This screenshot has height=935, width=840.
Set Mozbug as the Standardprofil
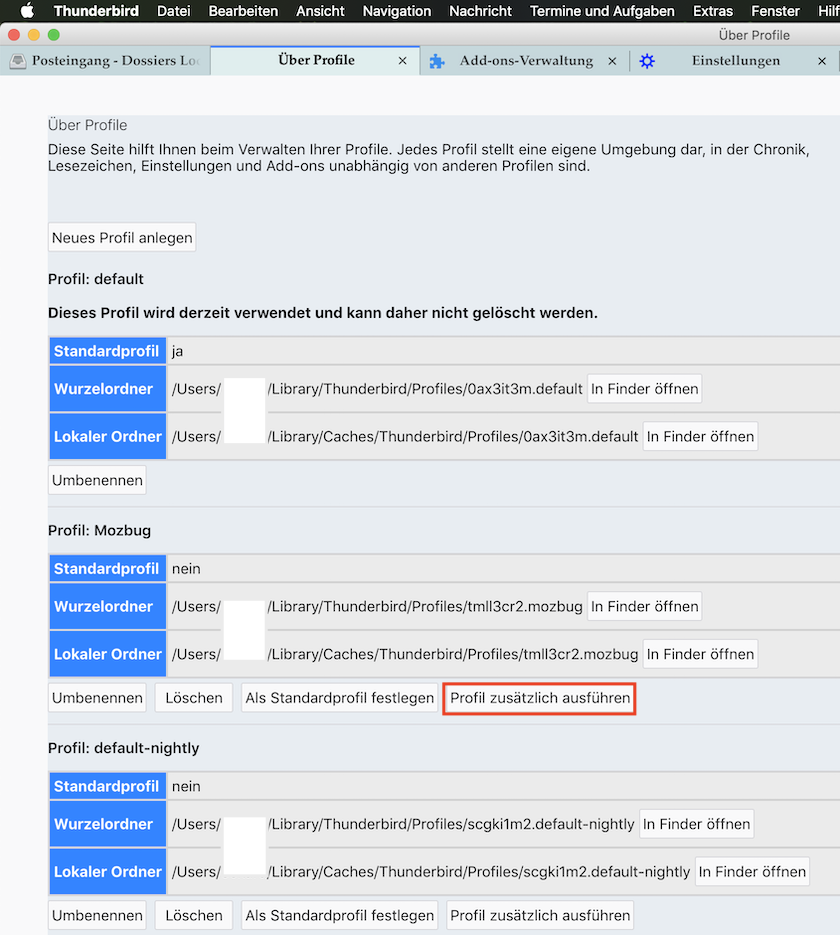pyautogui.click(x=340, y=698)
